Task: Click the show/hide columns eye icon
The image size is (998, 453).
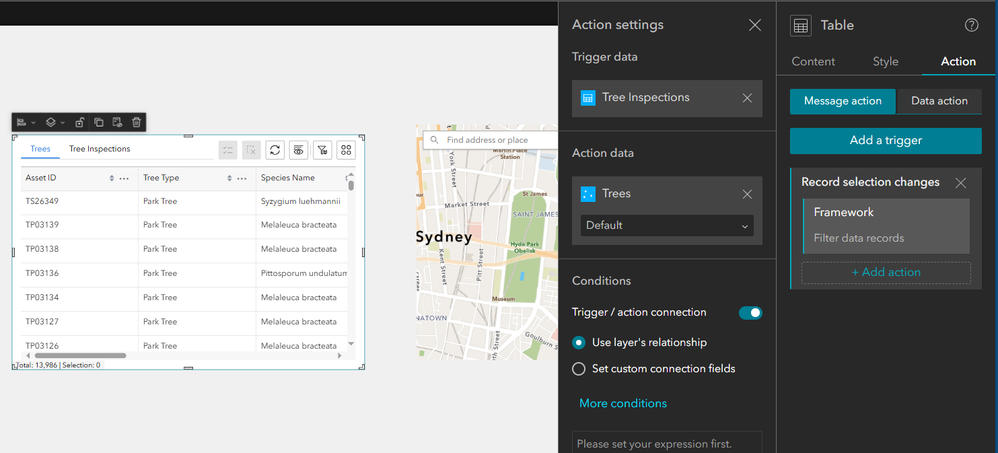Action: [299, 150]
